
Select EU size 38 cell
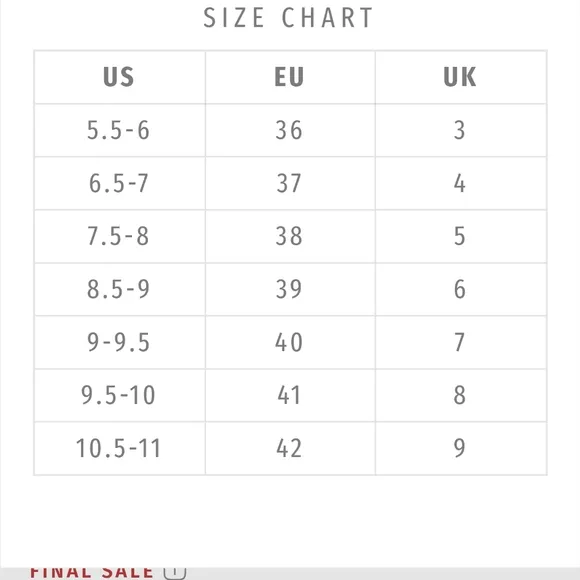(x=290, y=236)
